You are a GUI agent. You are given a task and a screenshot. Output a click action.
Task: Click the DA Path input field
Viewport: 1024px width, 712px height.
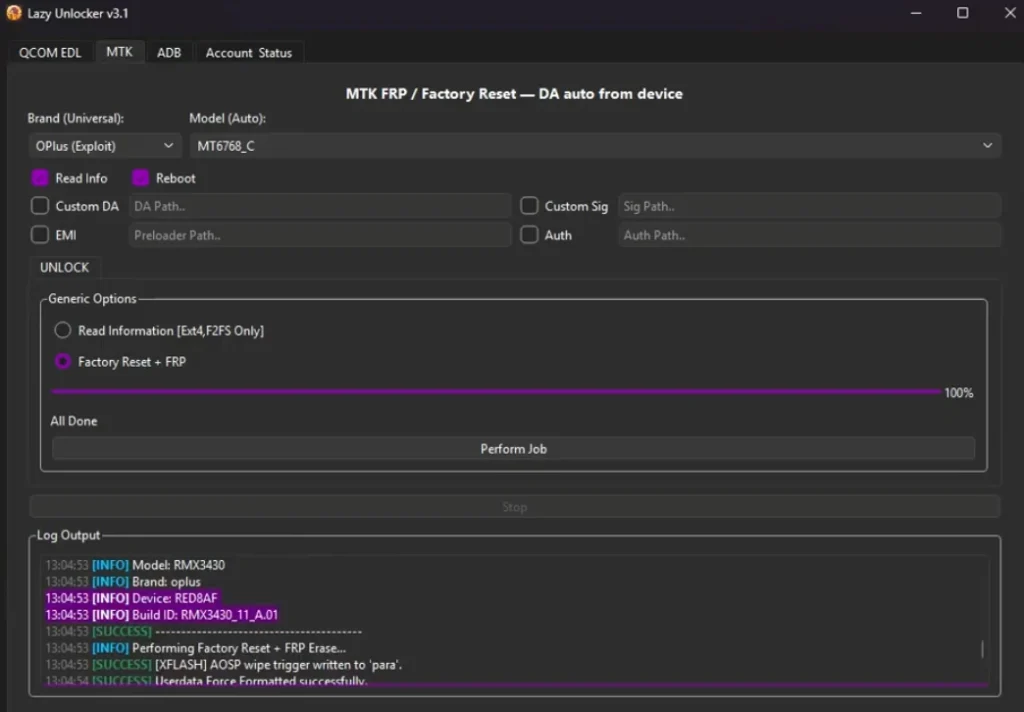320,206
